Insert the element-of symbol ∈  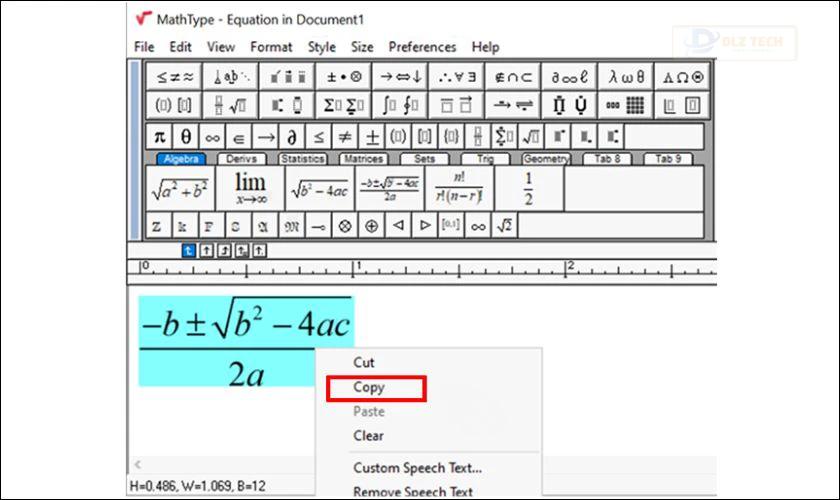(x=239, y=137)
